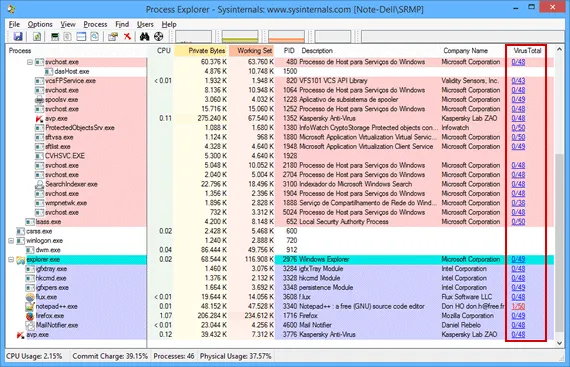
Task: Open the VirusTotal link for lsass.exe
Action: 518,222
